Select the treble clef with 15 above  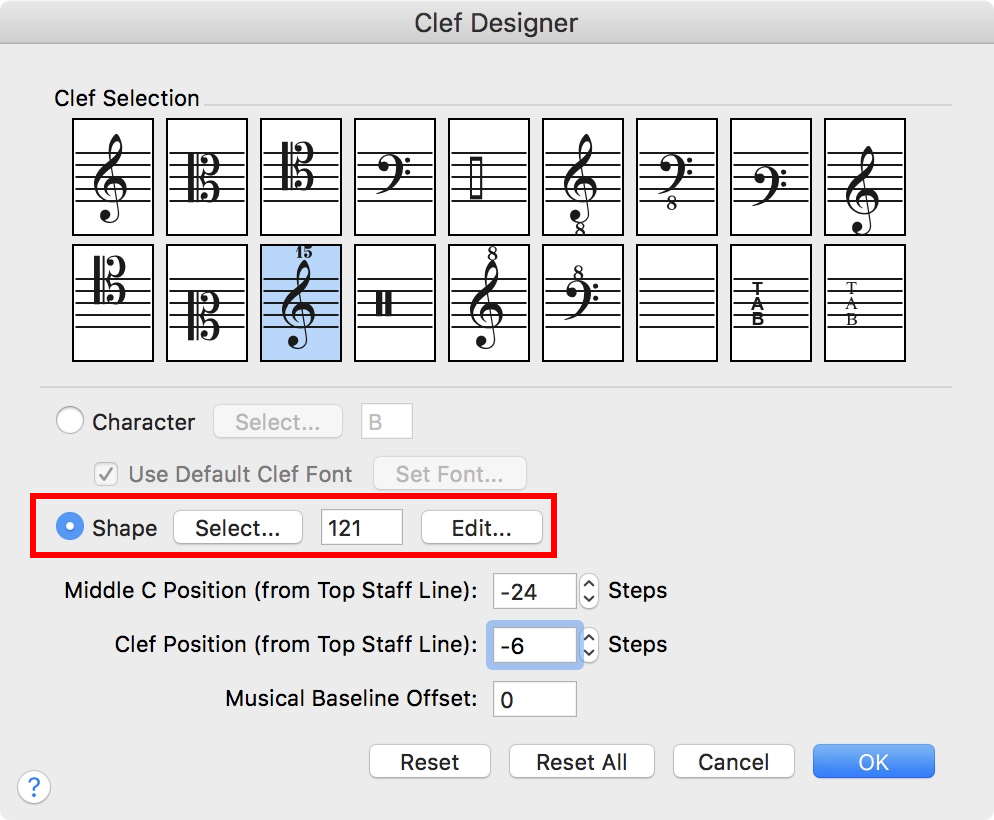click(x=300, y=303)
